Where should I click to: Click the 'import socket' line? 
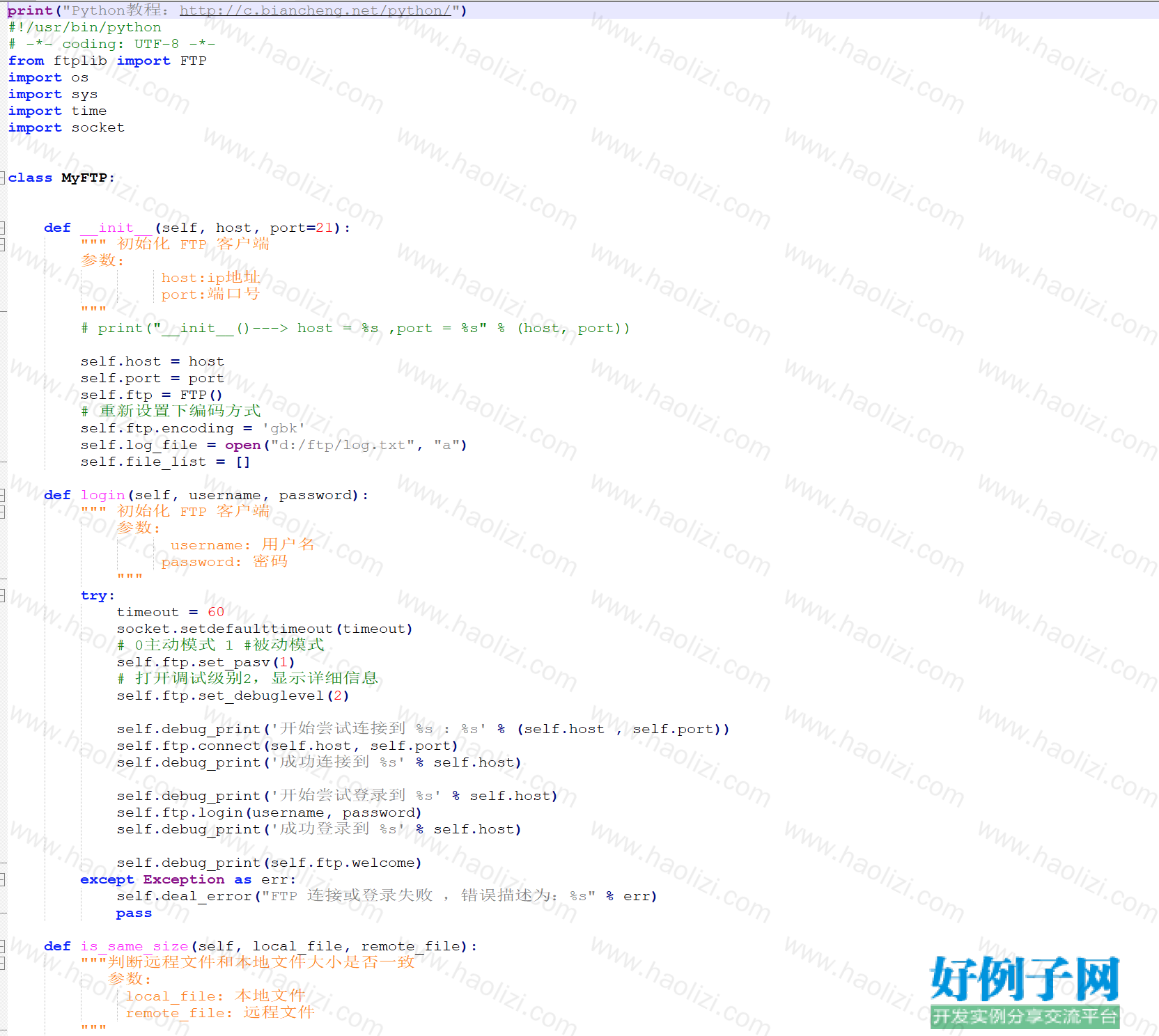point(67,127)
